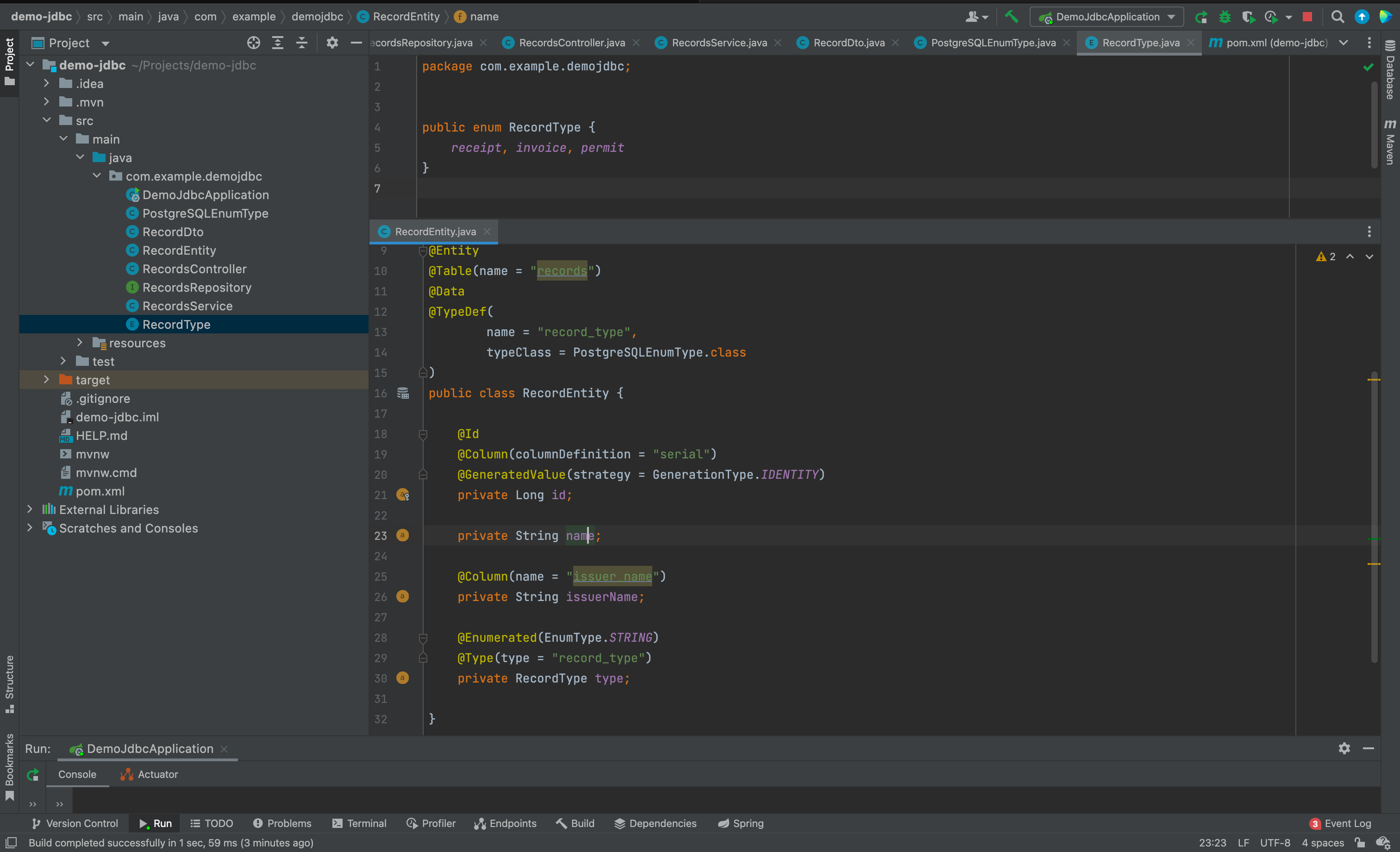Viewport: 1400px width, 852px height.
Task: Rerun app in Run panel
Action: pos(33,774)
